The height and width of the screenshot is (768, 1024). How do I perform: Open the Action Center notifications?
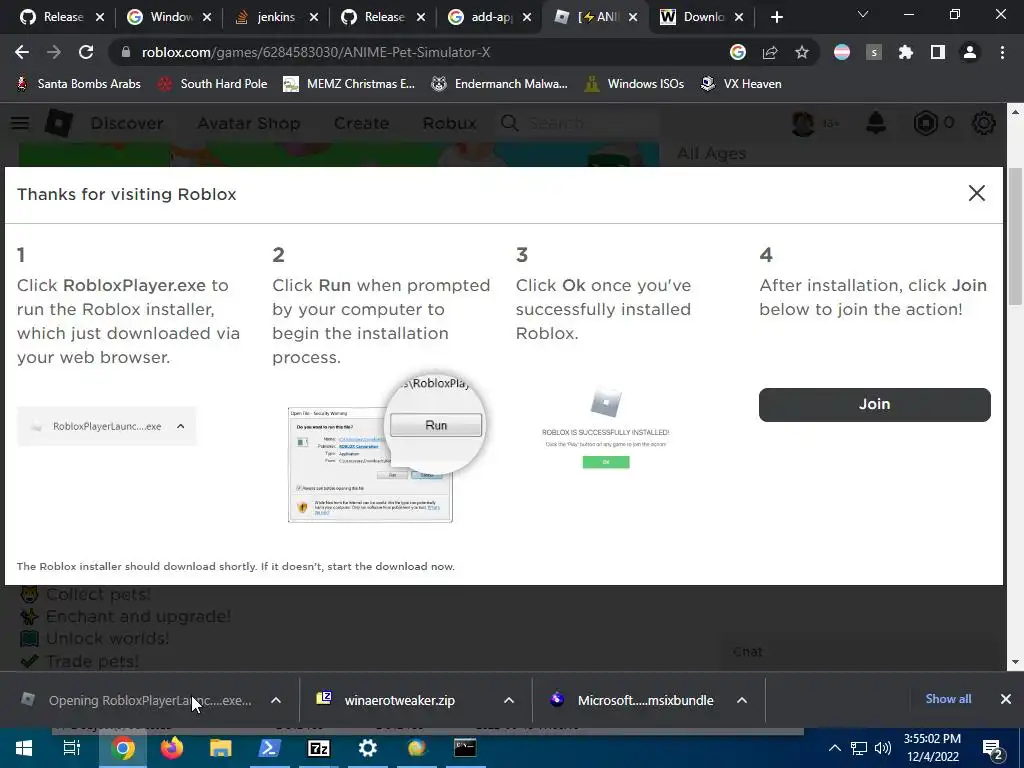(x=992, y=750)
